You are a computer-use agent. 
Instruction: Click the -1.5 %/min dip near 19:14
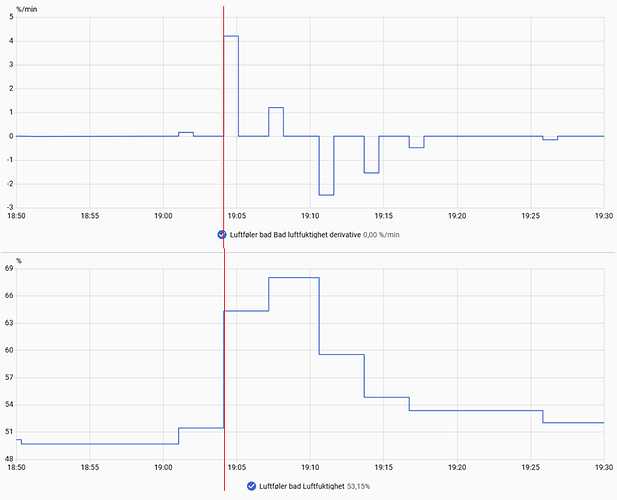[x=371, y=173]
